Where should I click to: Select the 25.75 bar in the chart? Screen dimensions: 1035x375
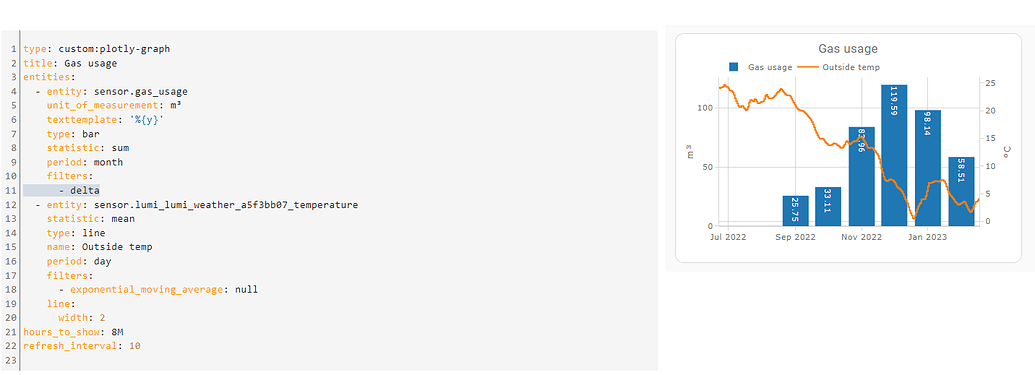795,211
